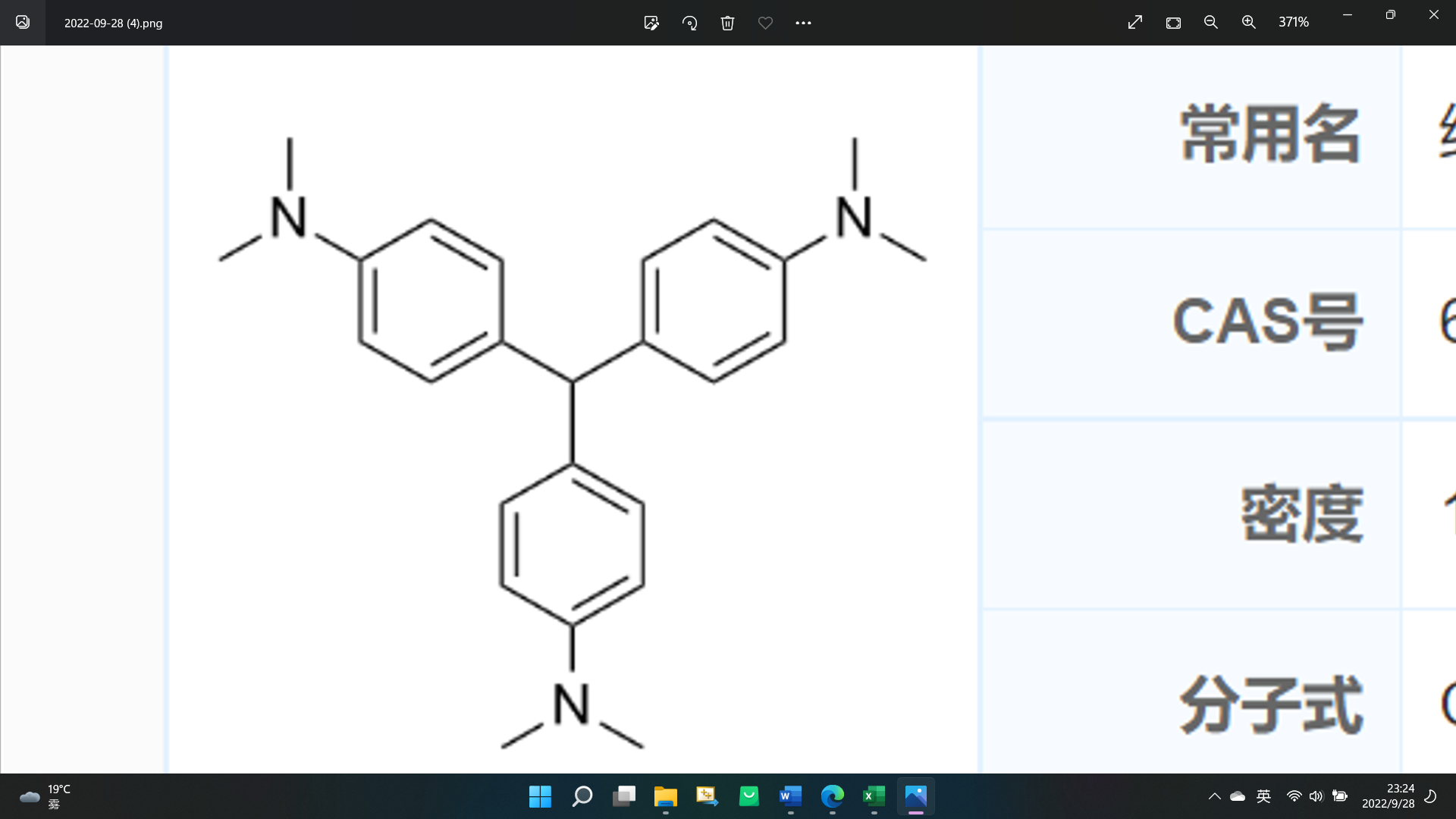Click the Fit to window icon
Image resolution: width=1456 pixels, height=819 pixels.
[1173, 23]
